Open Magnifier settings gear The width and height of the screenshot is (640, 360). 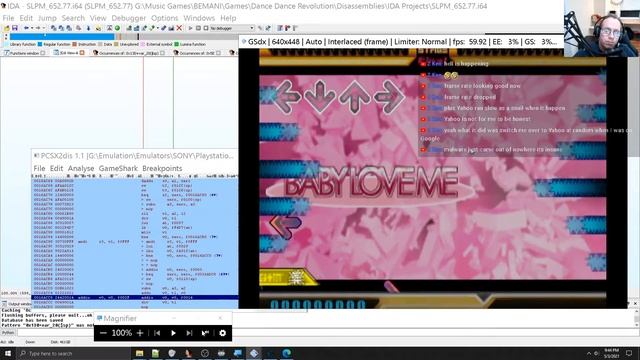coord(222,333)
